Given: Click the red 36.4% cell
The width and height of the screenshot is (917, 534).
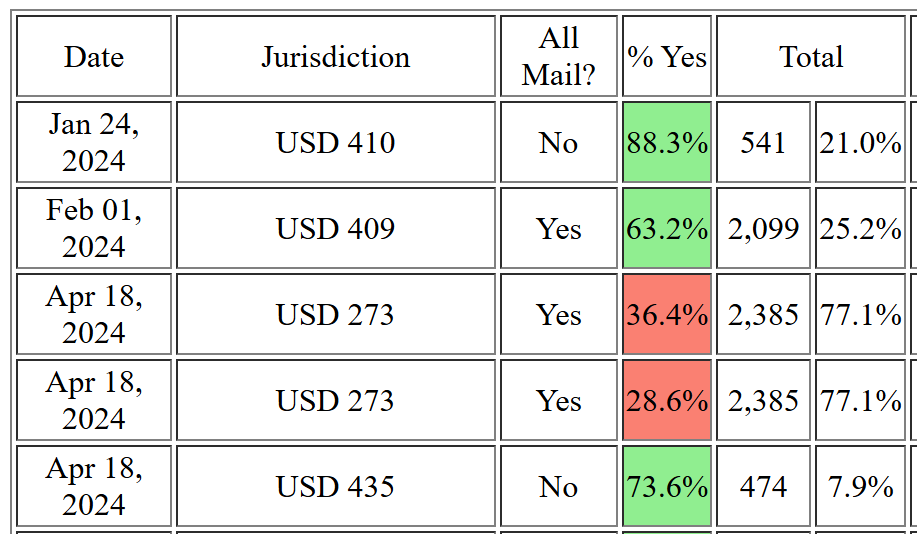Looking at the screenshot, I should (667, 315).
